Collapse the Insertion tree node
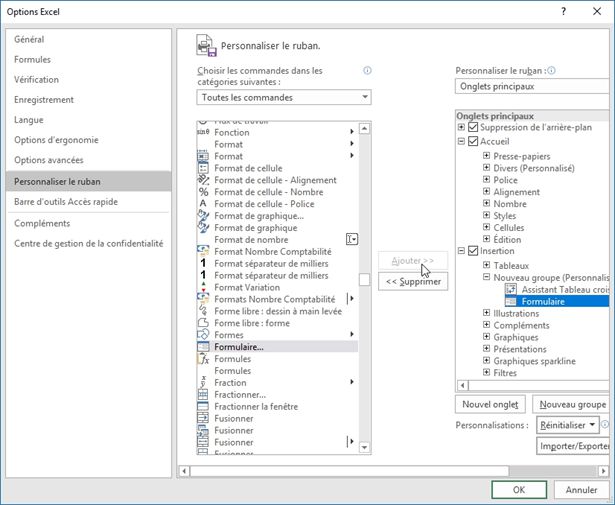The image size is (615, 505). coord(461,251)
